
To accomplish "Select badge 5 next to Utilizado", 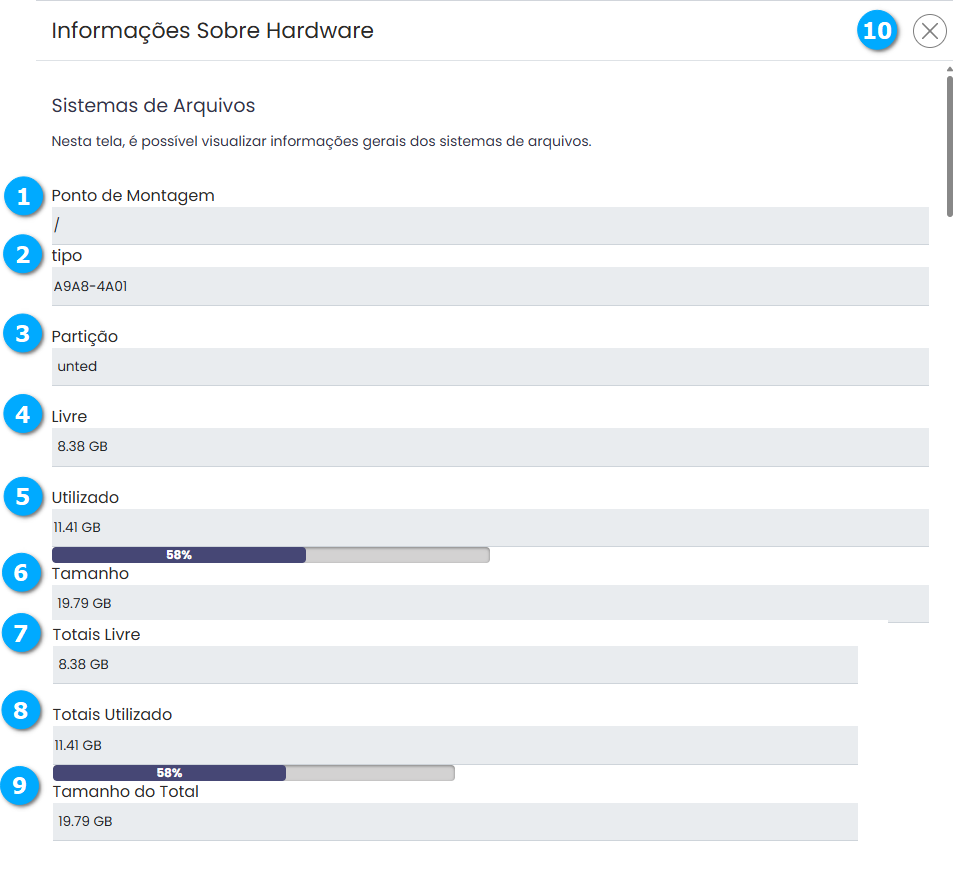I will coord(23,496).
